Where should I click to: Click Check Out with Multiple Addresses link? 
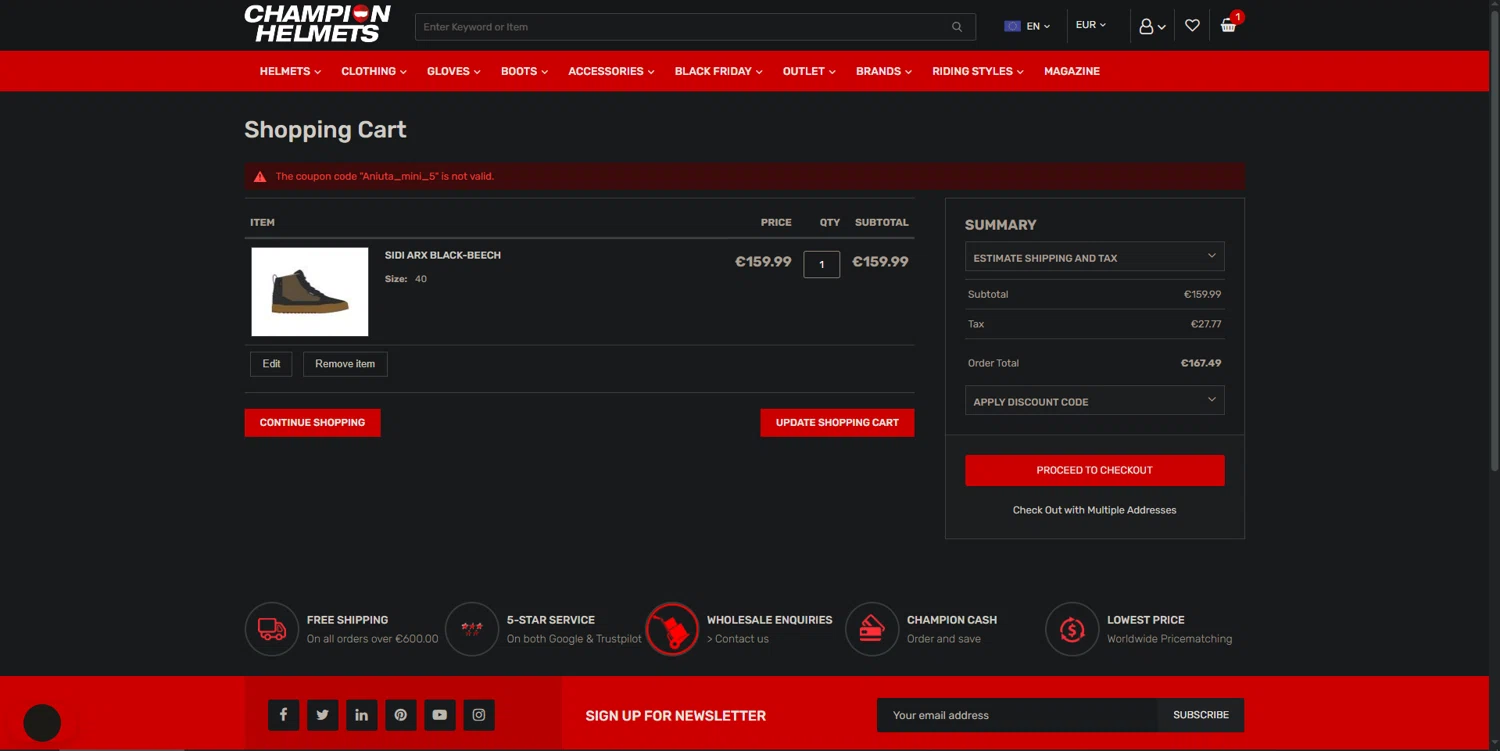(x=1094, y=510)
